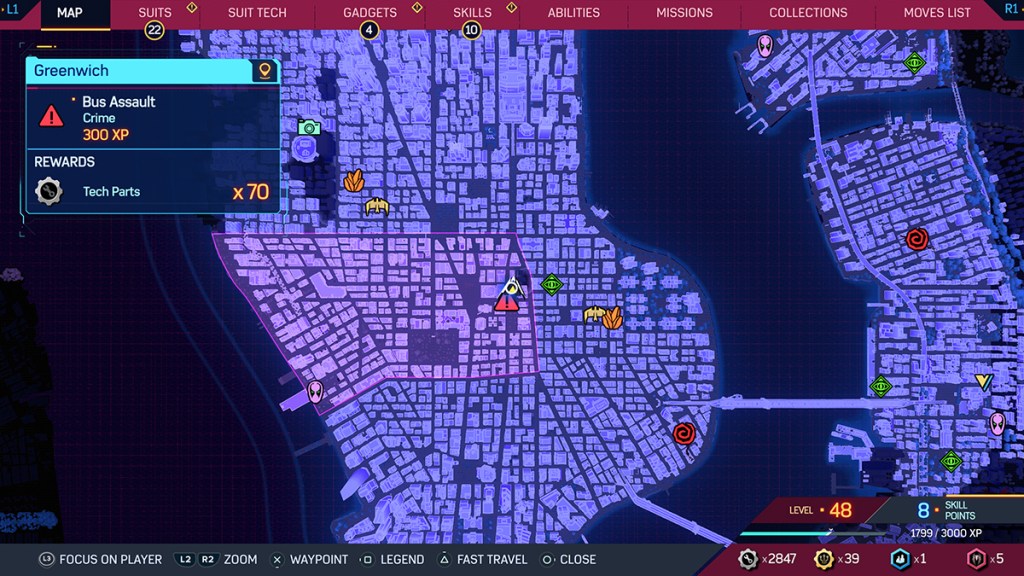The width and height of the screenshot is (1024, 576).
Task: Click the yellow winged icon above the Greenwich district
Action: coord(377,207)
